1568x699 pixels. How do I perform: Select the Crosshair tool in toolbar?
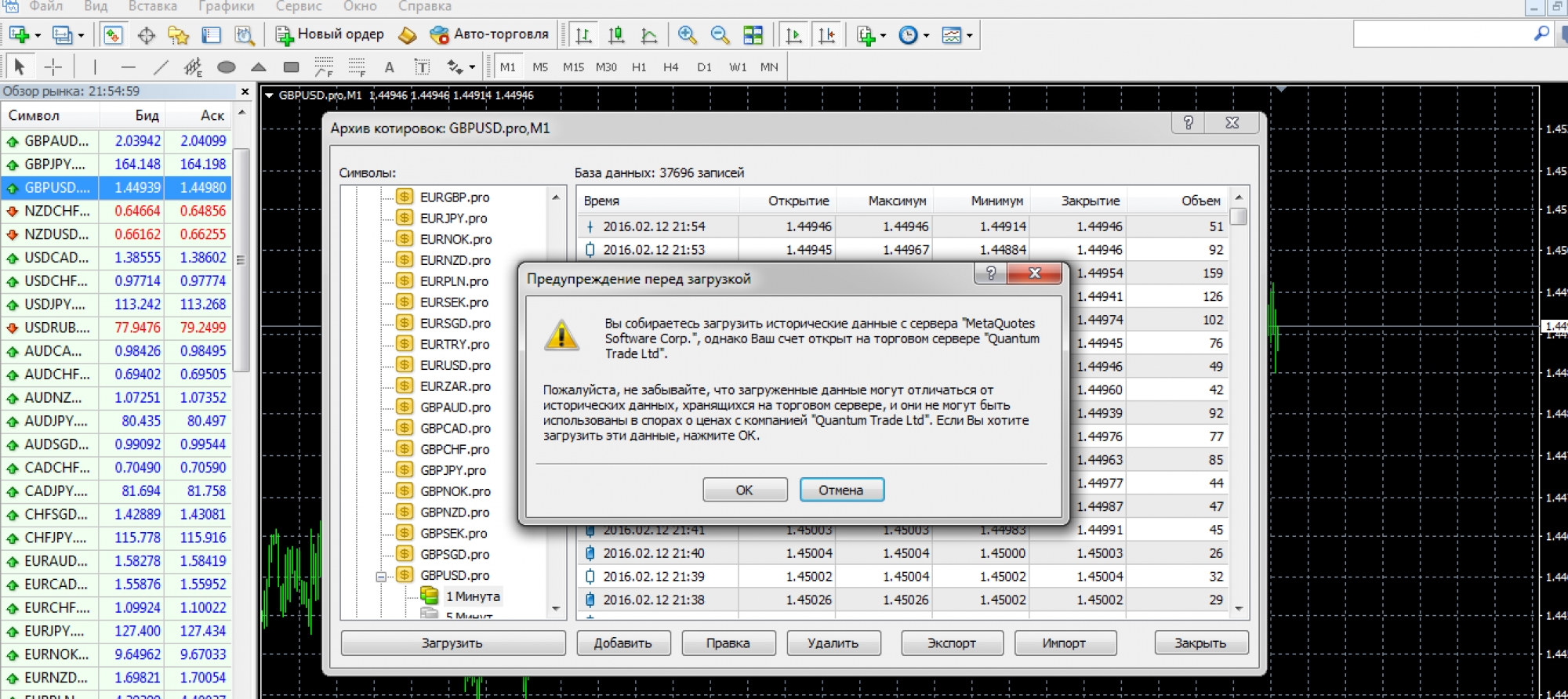pos(53,67)
